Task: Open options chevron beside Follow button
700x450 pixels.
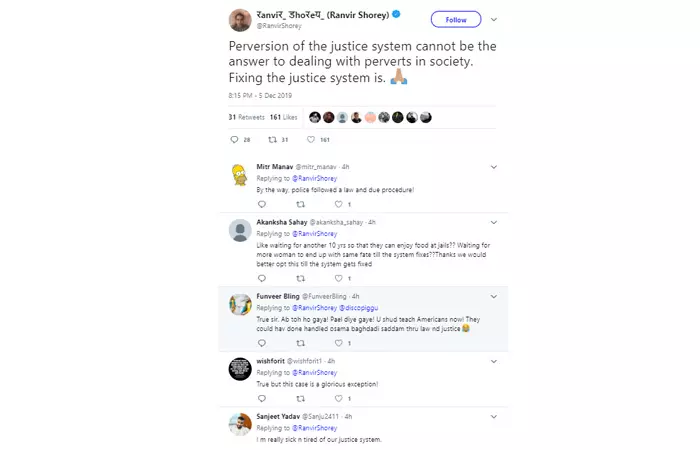Action: pyautogui.click(x=494, y=19)
